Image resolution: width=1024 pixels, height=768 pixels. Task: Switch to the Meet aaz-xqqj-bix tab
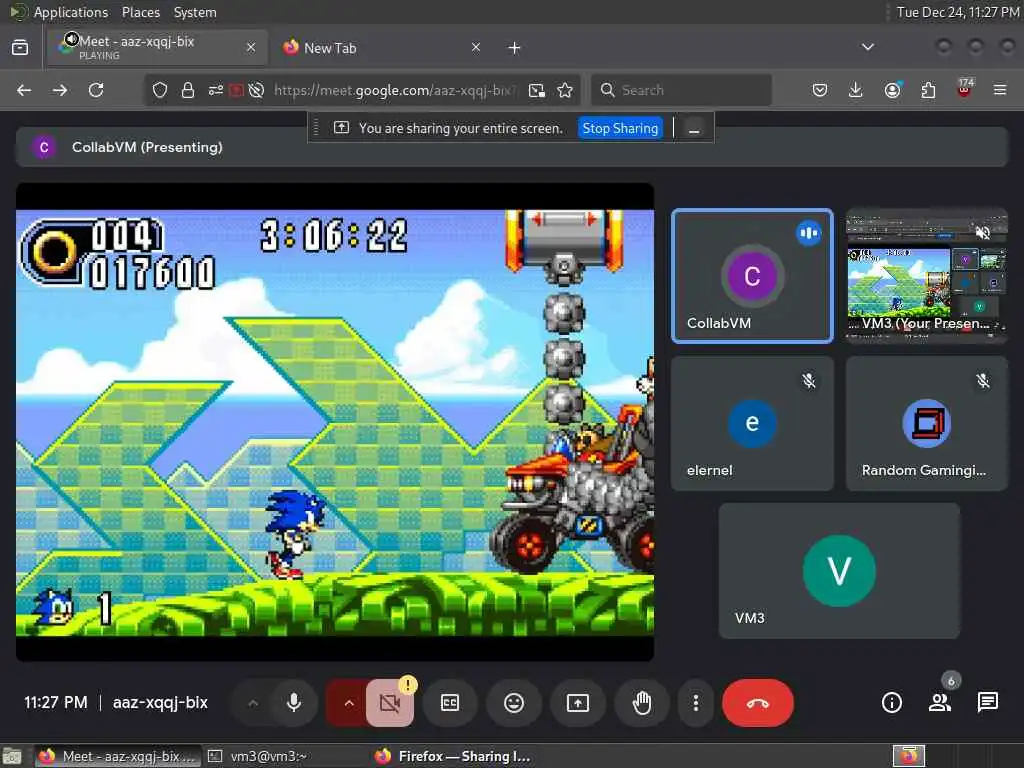coord(157,47)
